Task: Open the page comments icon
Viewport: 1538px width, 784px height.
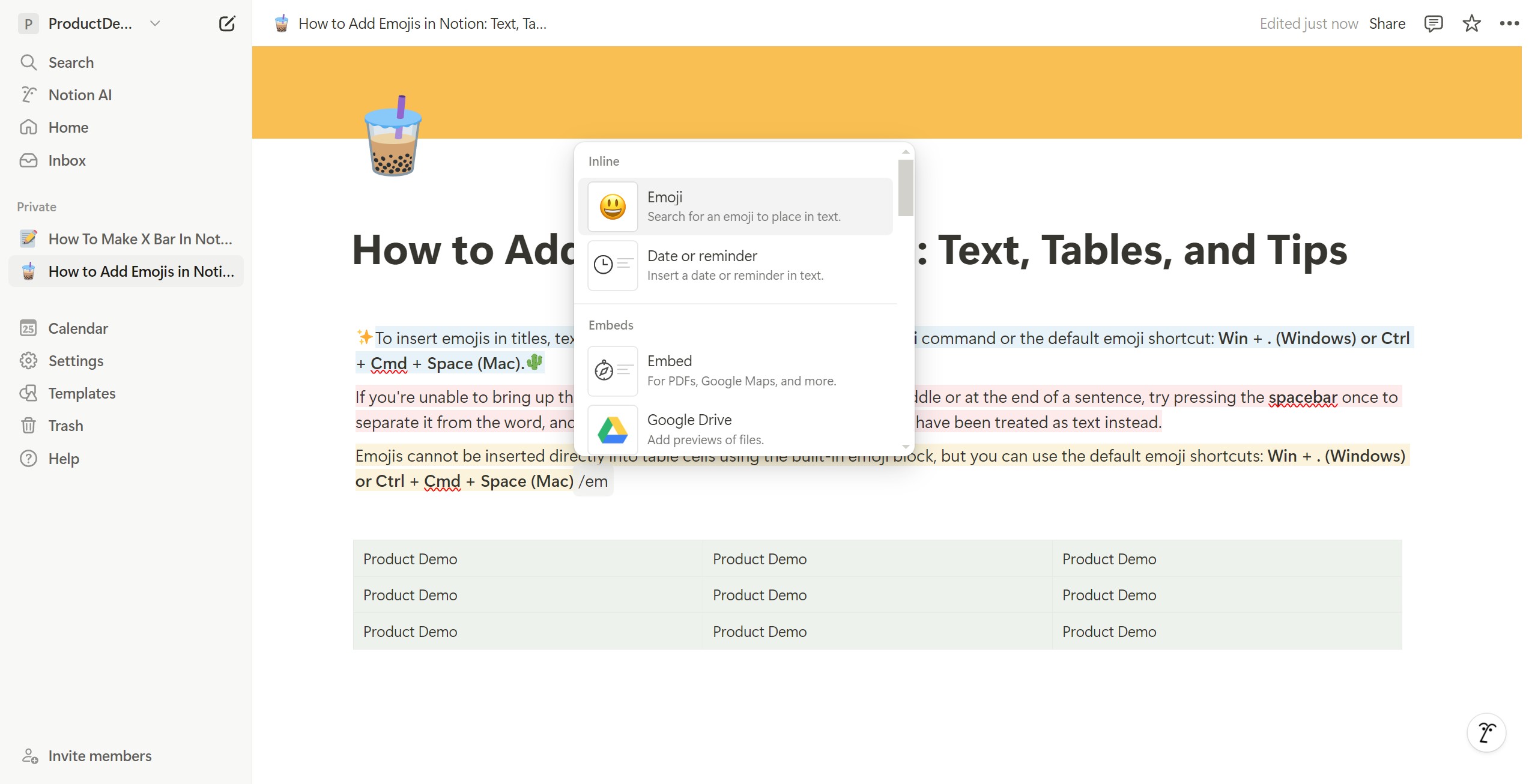Action: click(1433, 24)
